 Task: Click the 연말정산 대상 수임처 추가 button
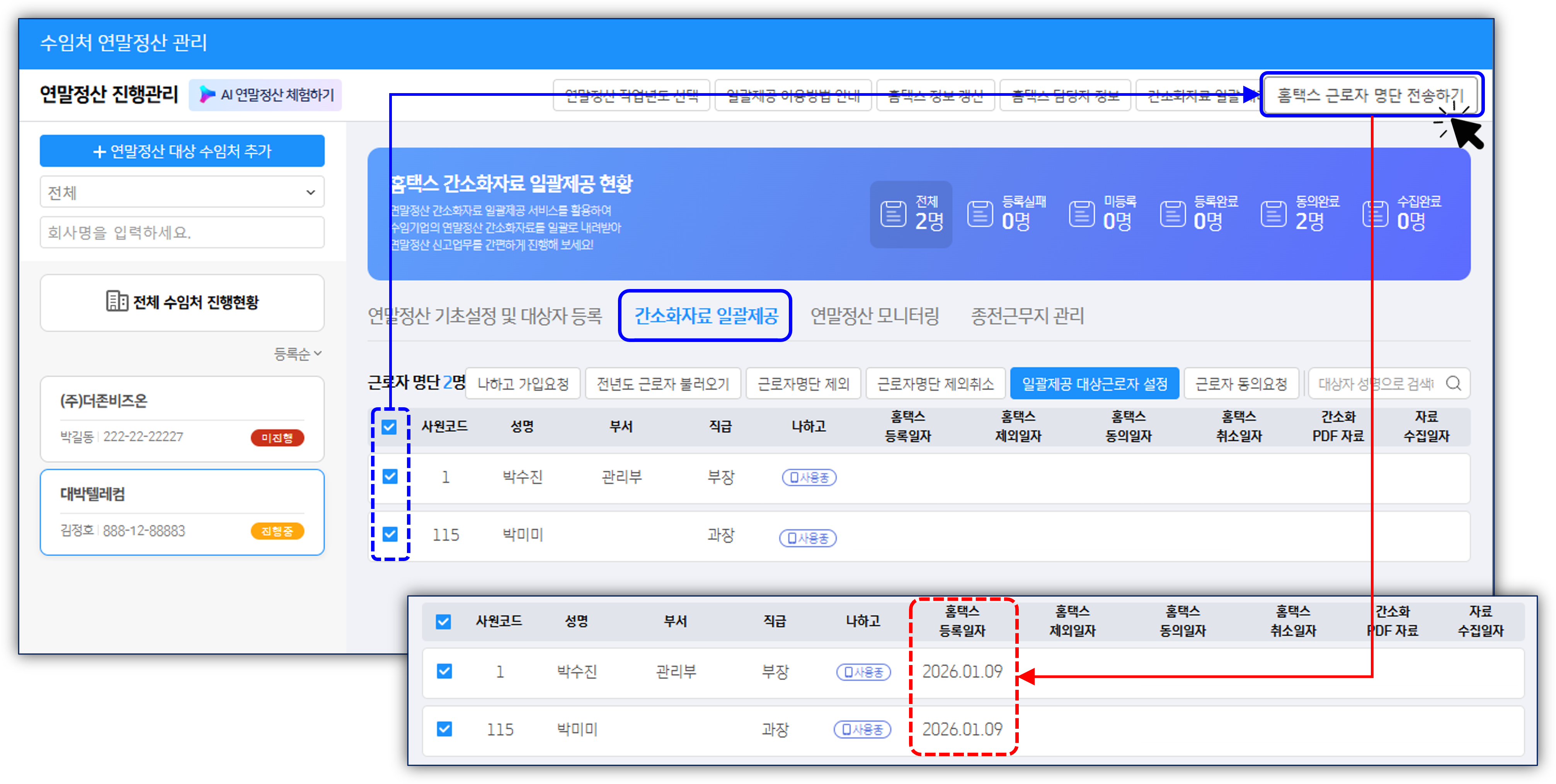tap(182, 151)
